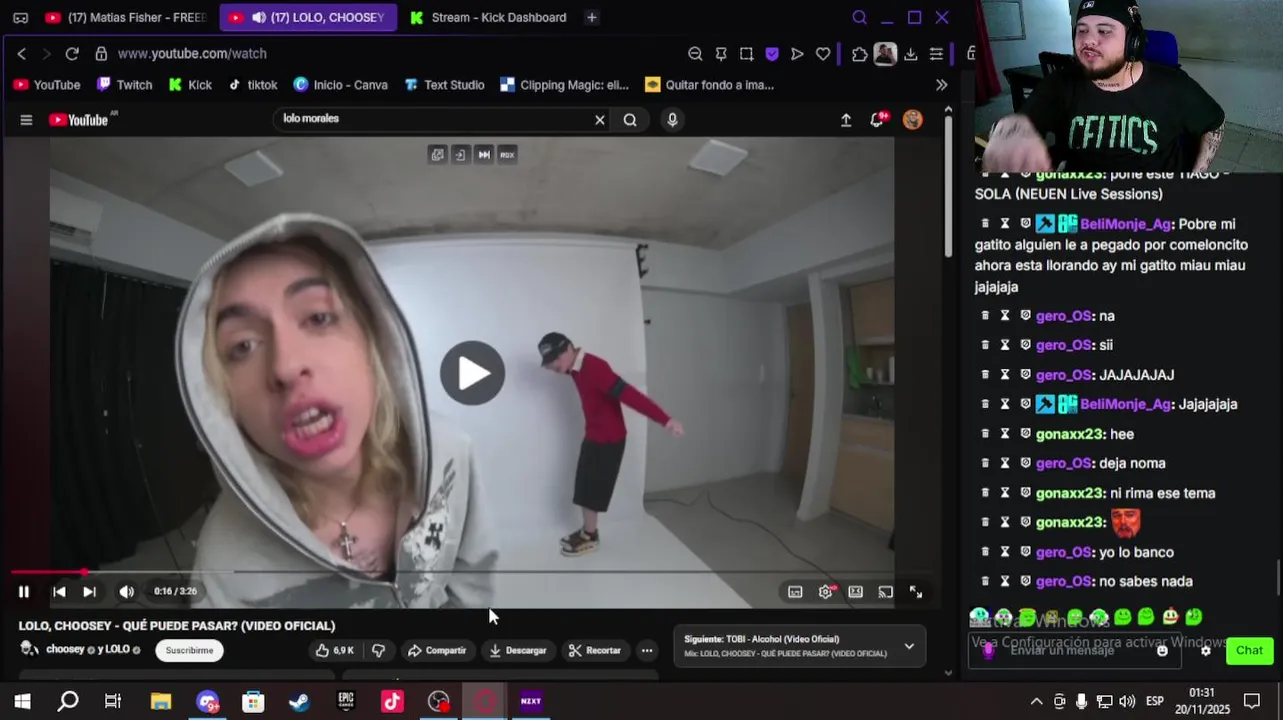Switch to theater mode view
The width and height of the screenshot is (1283, 720).
pyautogui.click(x=856, y=592)
